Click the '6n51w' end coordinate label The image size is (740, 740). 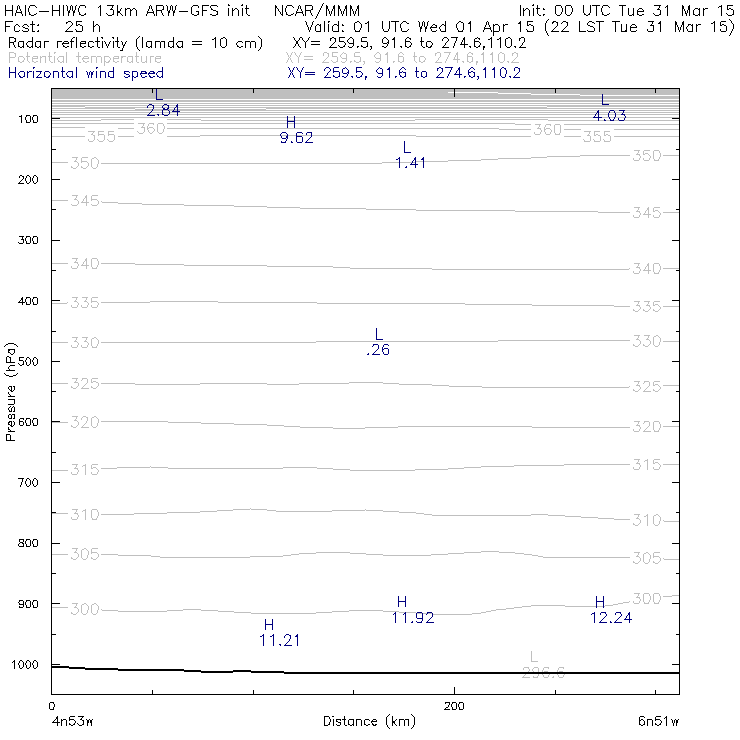(x=658, y=721)
